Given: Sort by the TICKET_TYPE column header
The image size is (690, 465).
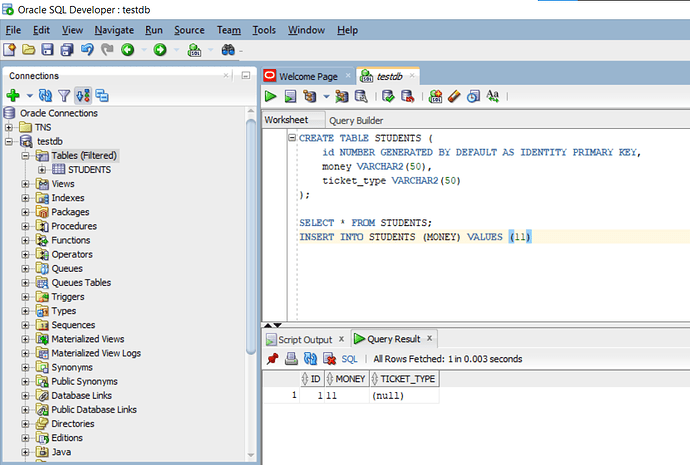Looking at the screenshot, I should point(404,379).
